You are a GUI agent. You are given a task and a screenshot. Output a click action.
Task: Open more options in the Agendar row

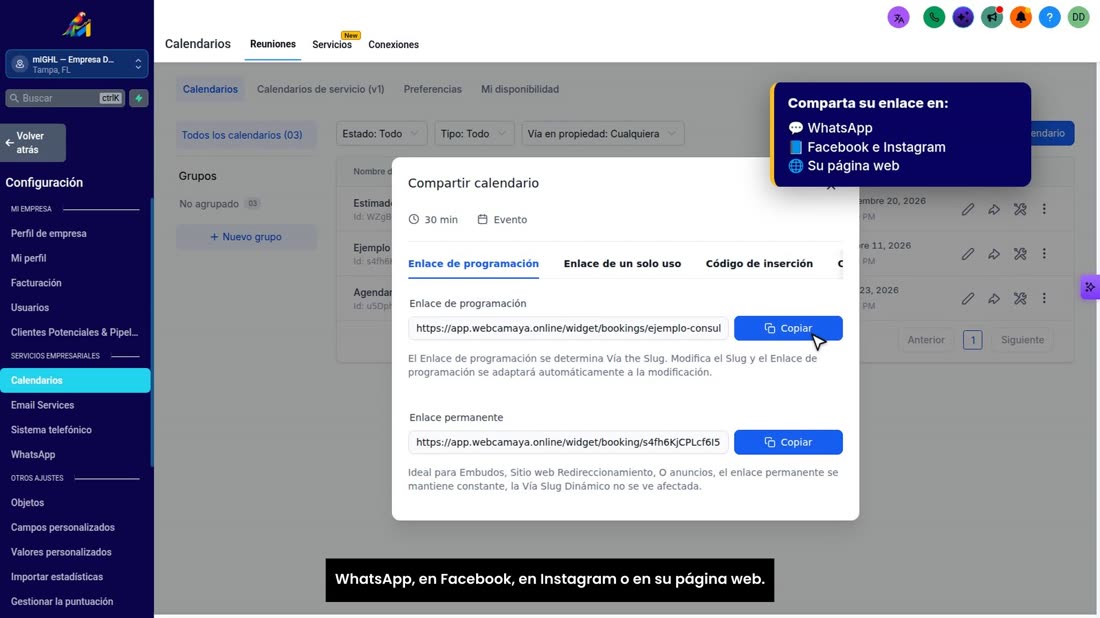coord(1044,299)
